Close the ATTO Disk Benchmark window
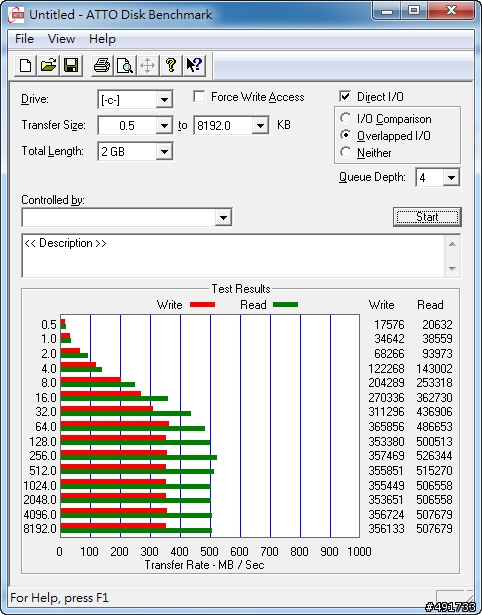 coord(451,11)
